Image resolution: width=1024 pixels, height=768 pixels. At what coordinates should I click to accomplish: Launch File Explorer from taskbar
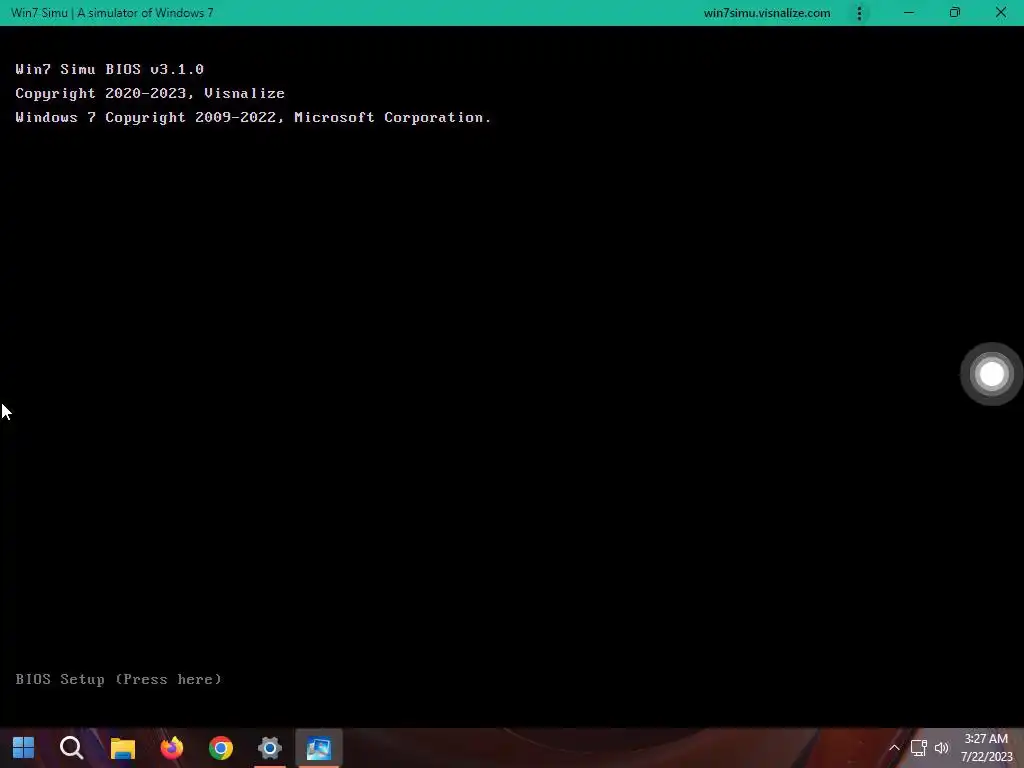click(x=122, y=748)
